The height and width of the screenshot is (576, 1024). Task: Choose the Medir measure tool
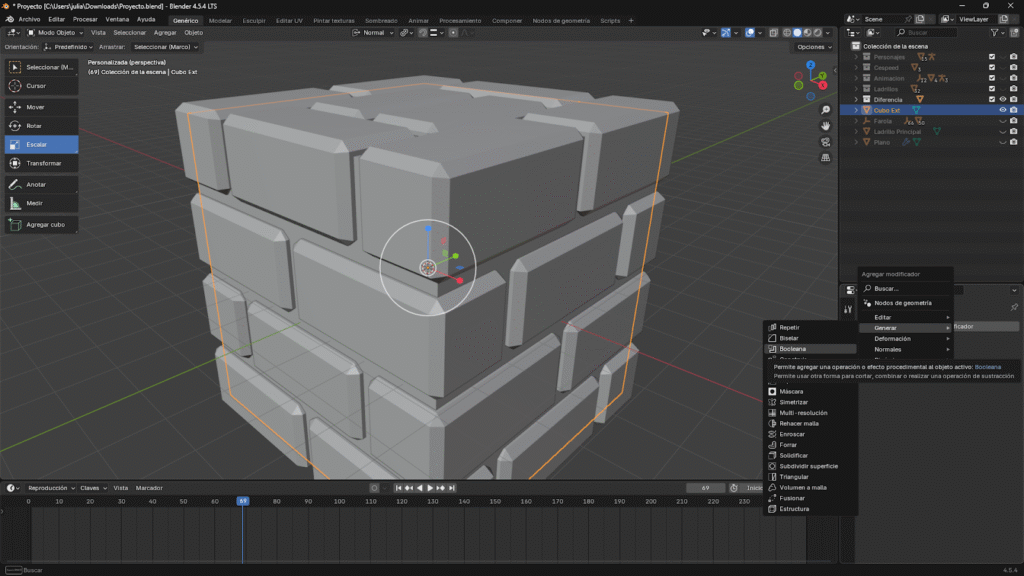click(x=41, y=203)
